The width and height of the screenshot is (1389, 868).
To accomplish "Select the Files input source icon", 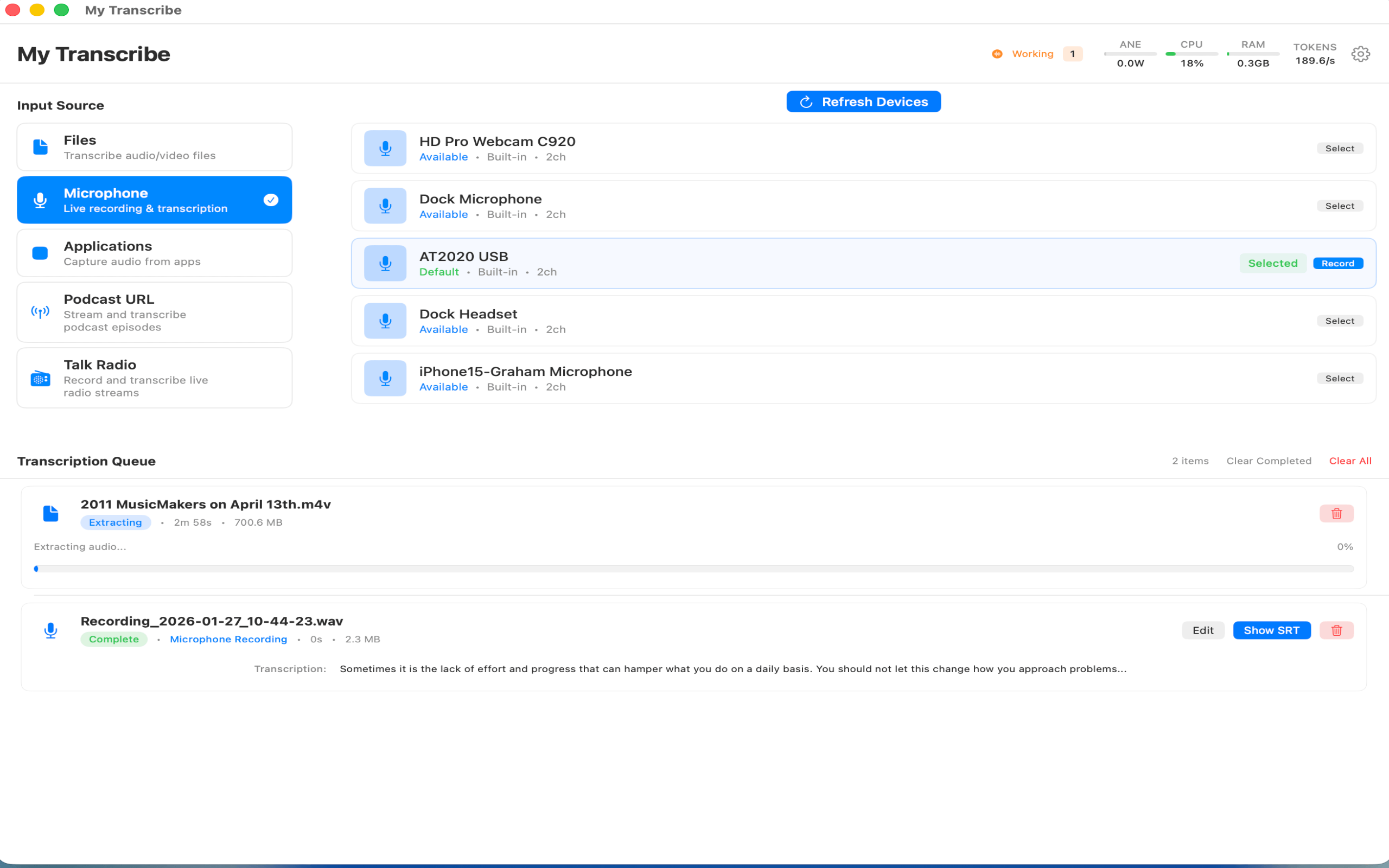I will coord(40,147).
